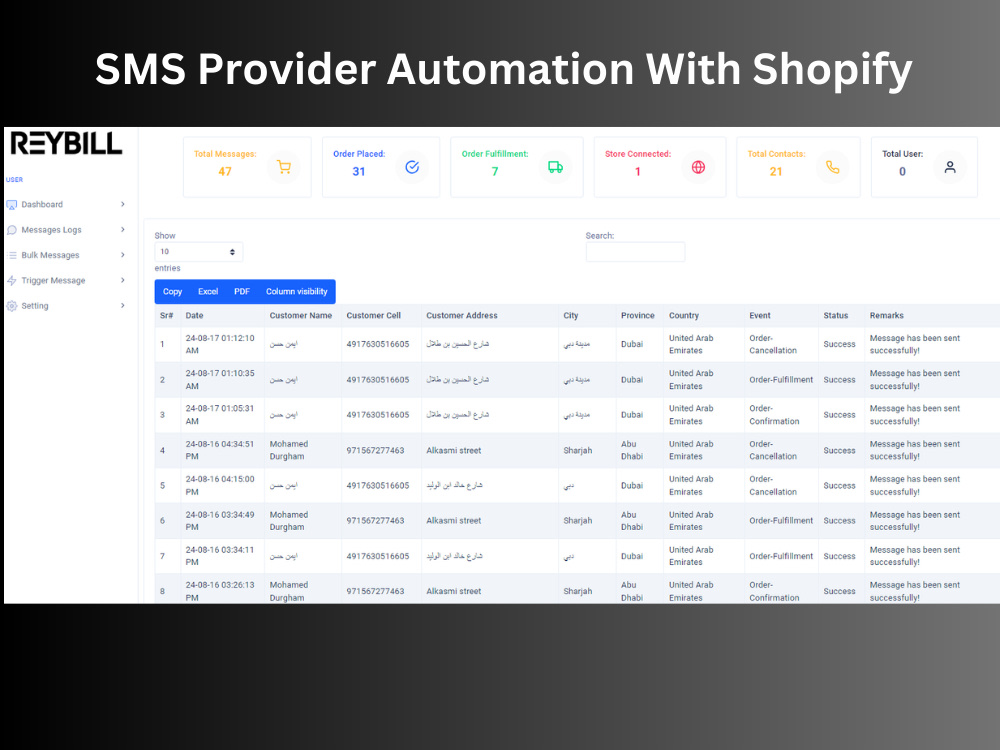Export the table with PDF button

click(x=242, y=291)
